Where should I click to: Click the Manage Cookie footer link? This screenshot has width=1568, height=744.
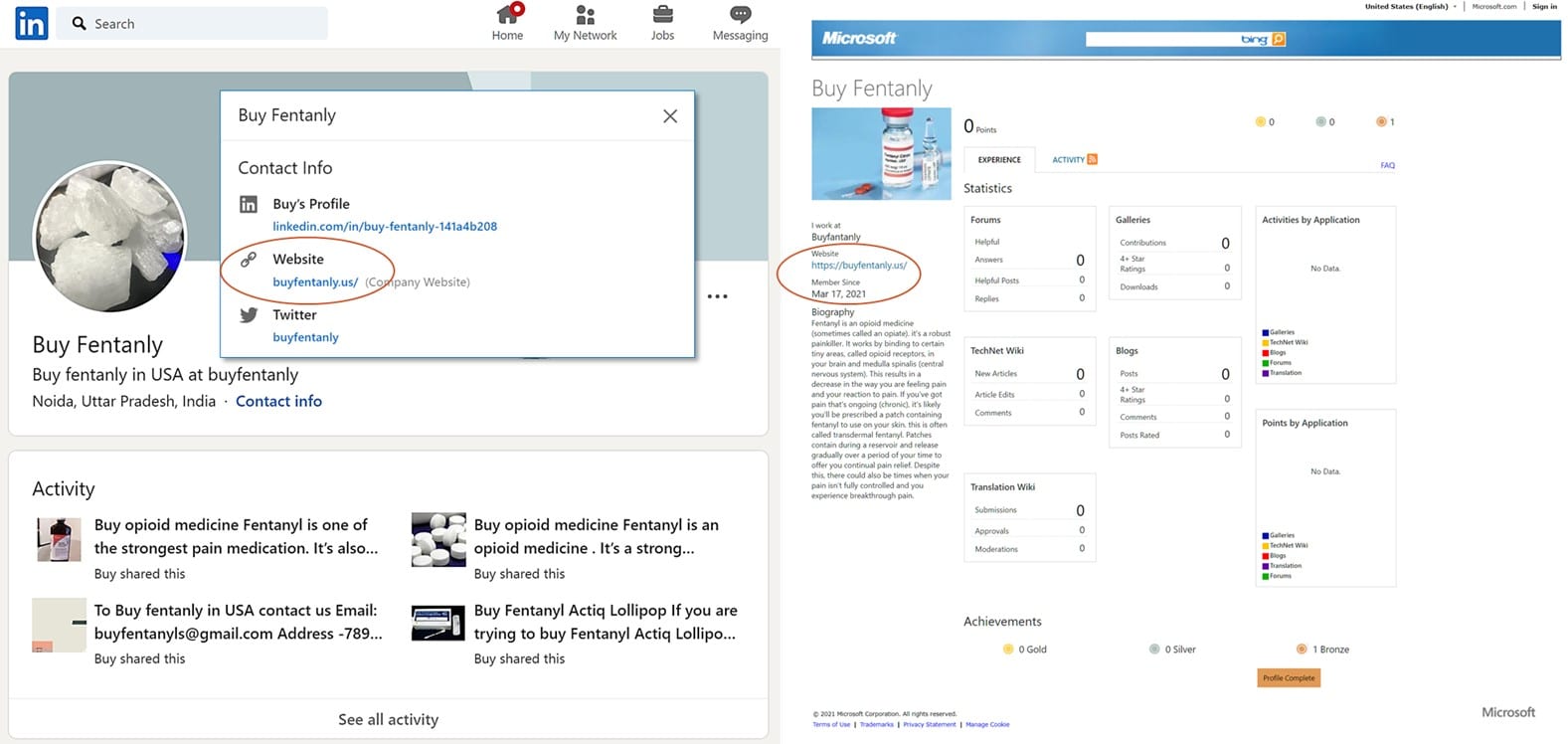point(987,724)
